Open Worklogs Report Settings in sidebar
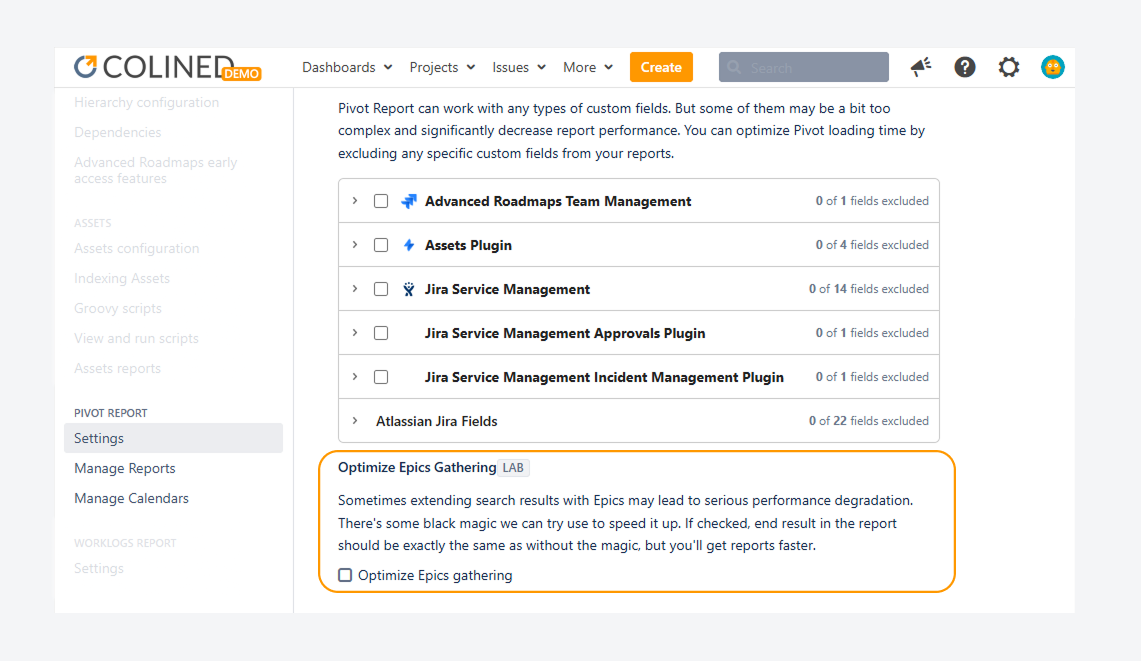Image resolution: width=1141 pixels, height=661 pixels. pyautogui.click(x=99, y=569)
